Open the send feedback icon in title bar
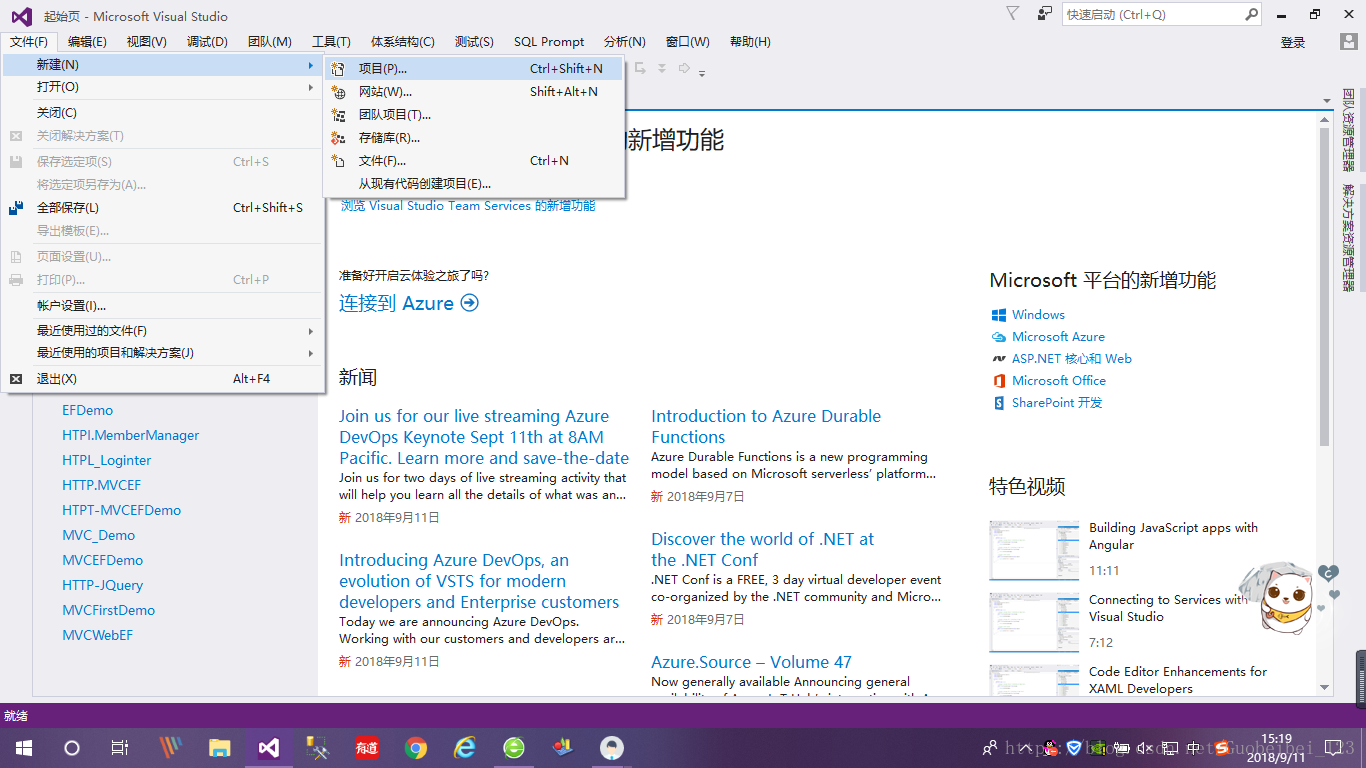 click(1045, 14)
